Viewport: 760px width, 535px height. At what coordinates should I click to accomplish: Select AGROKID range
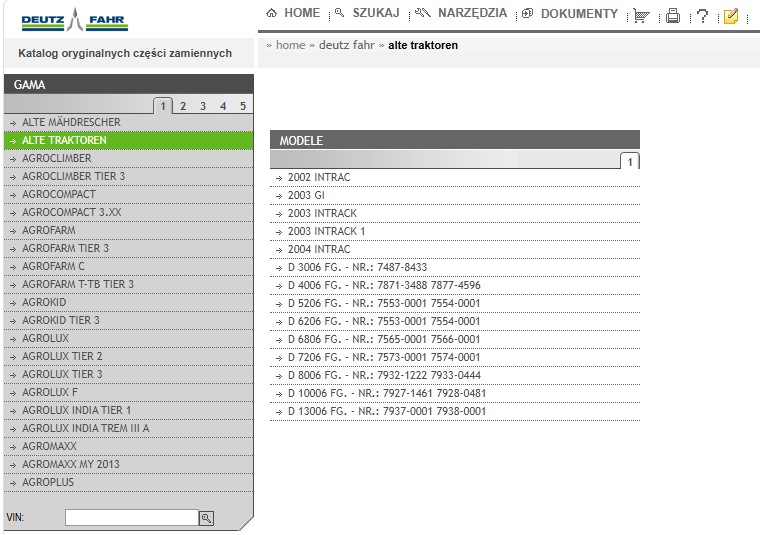point(128,302)
